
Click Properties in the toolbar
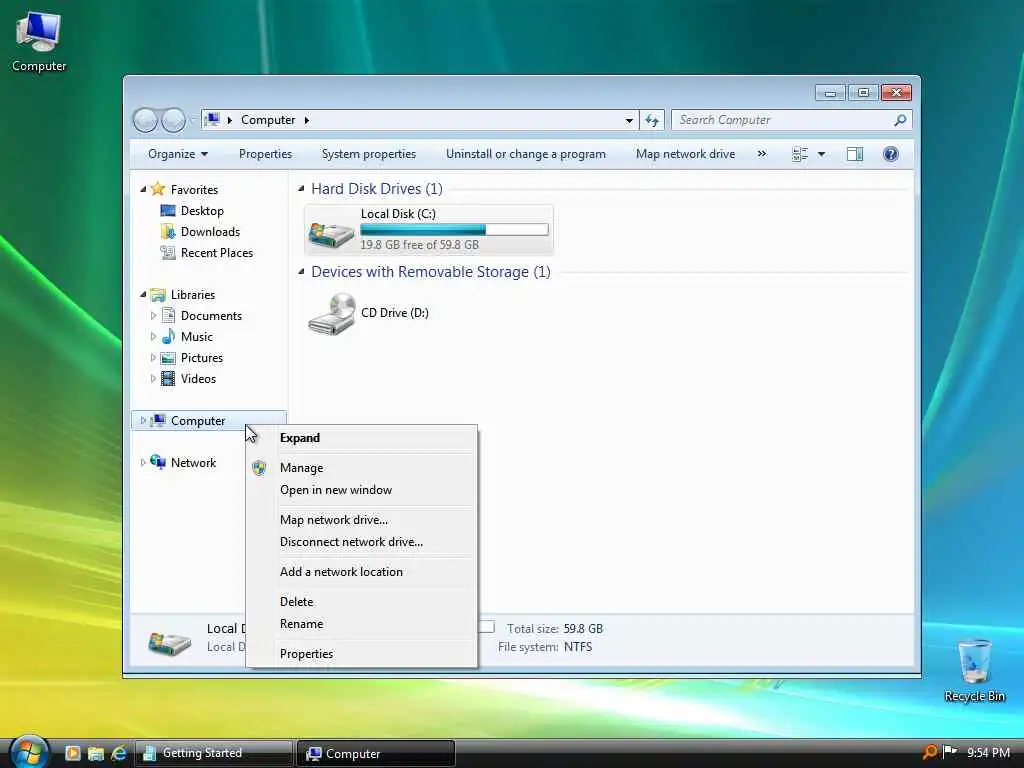[x=265, y=154]
